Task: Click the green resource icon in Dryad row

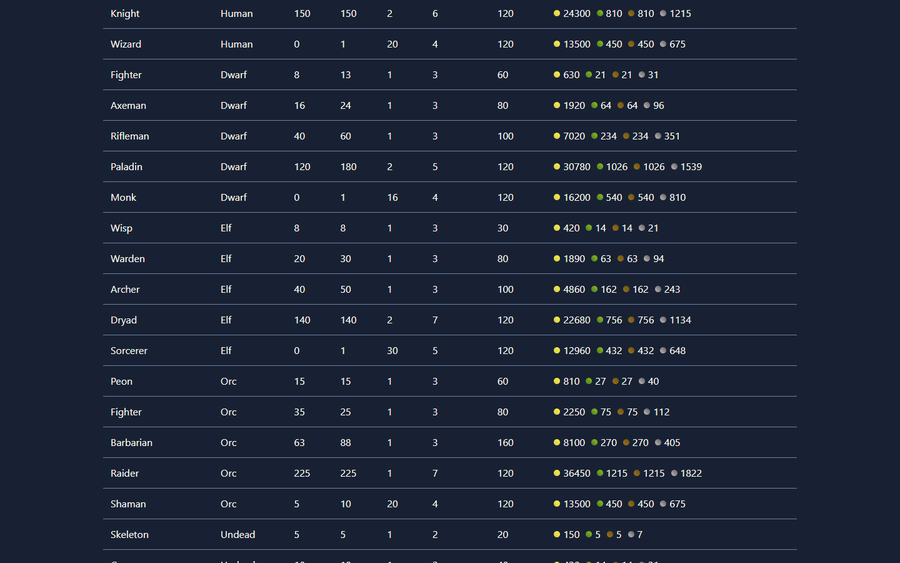Action: point(600,320)
